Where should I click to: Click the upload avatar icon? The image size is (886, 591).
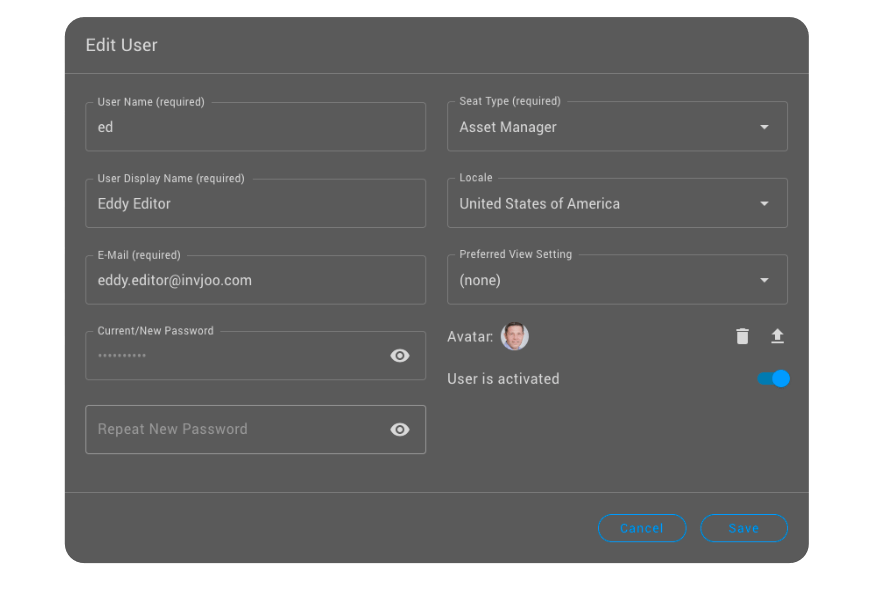(x=778, y=336)
